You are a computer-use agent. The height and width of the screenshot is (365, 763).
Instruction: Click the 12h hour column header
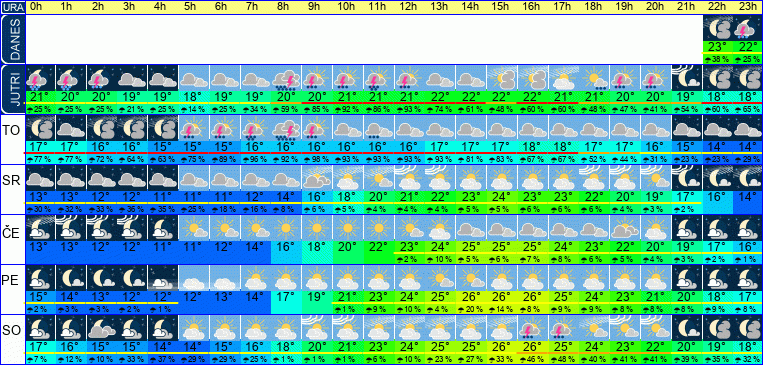409,7
